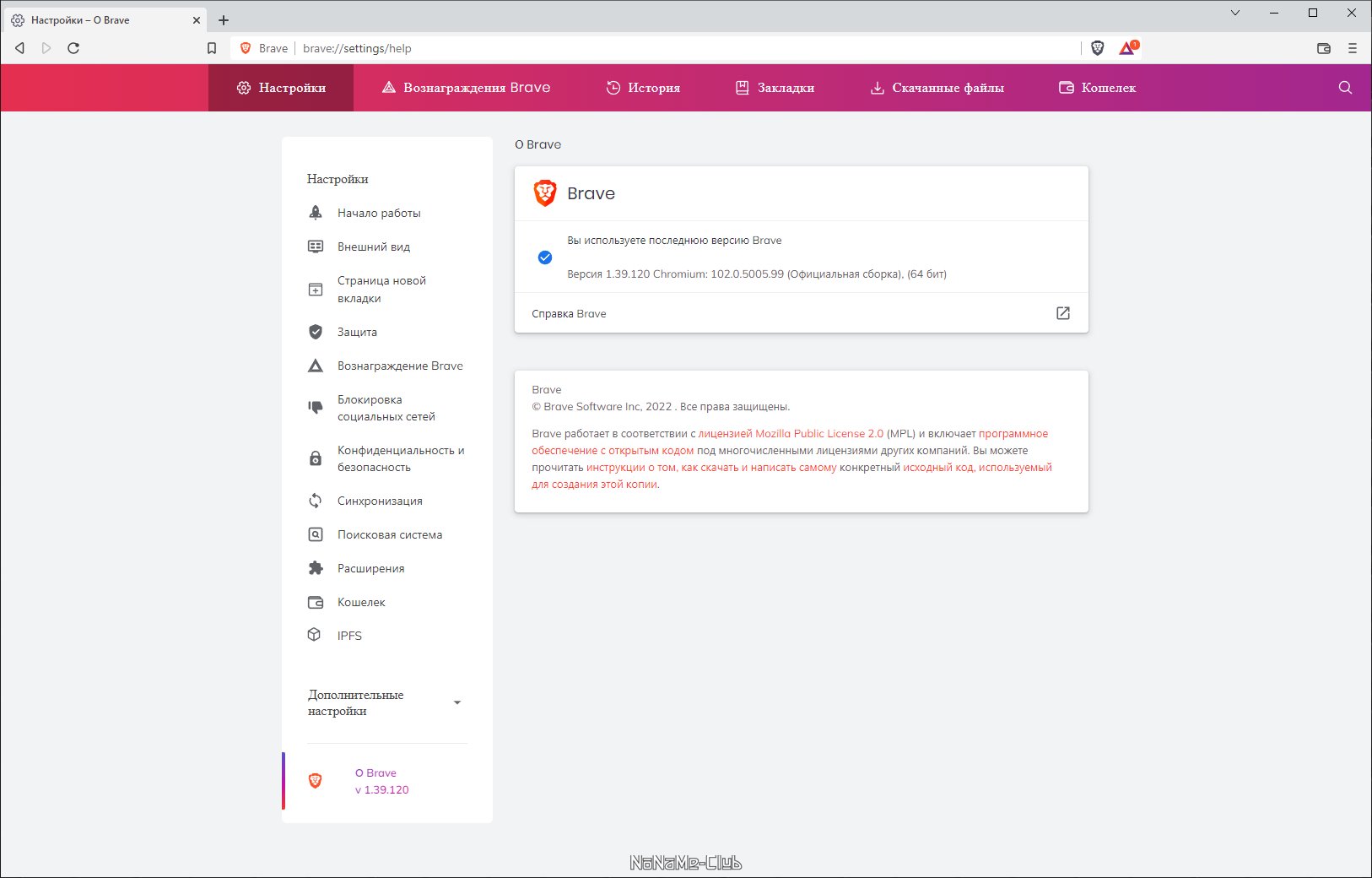Open the Закладки tab in header

775,88
